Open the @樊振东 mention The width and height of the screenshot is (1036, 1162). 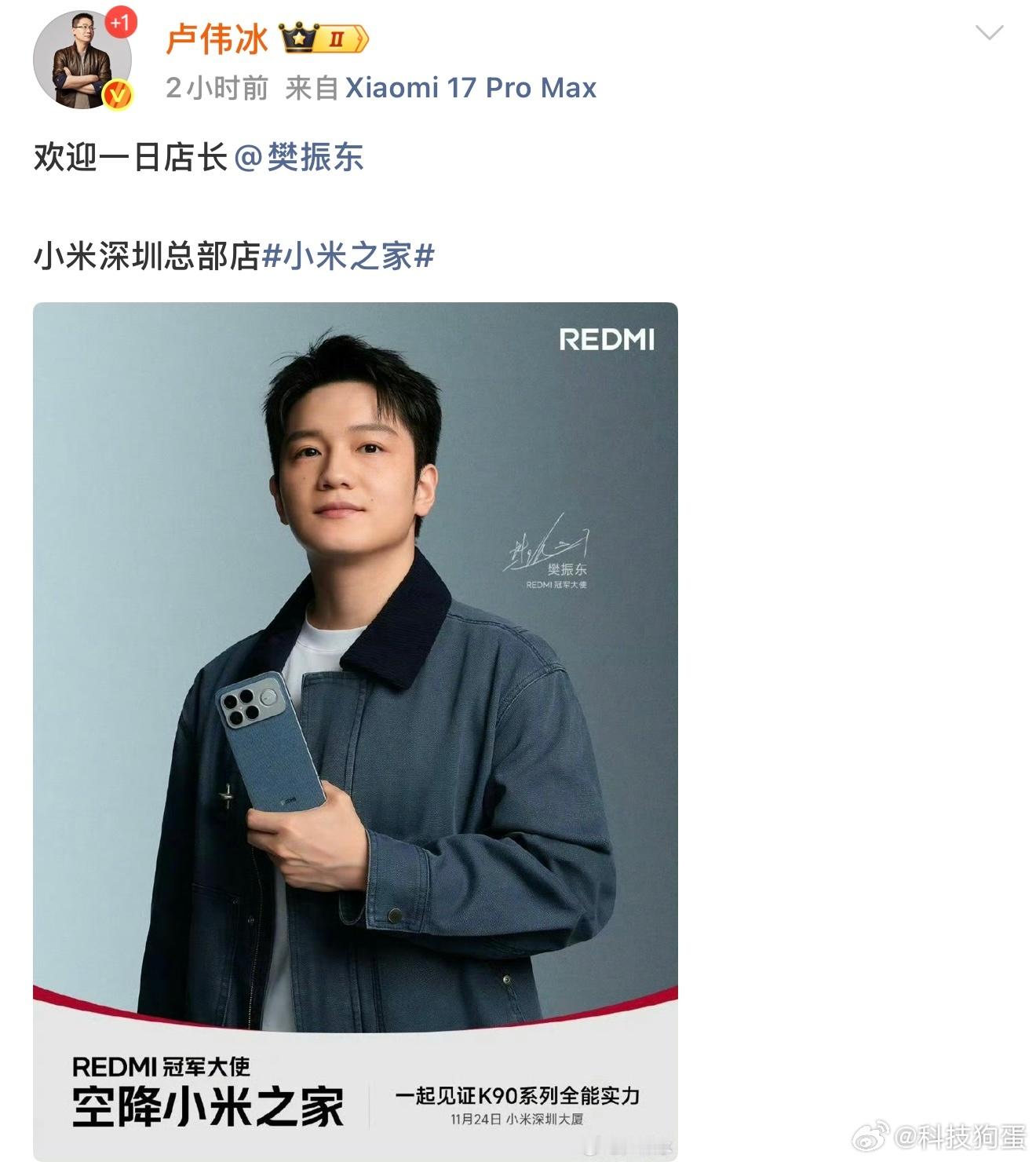(x=299, y=157)
